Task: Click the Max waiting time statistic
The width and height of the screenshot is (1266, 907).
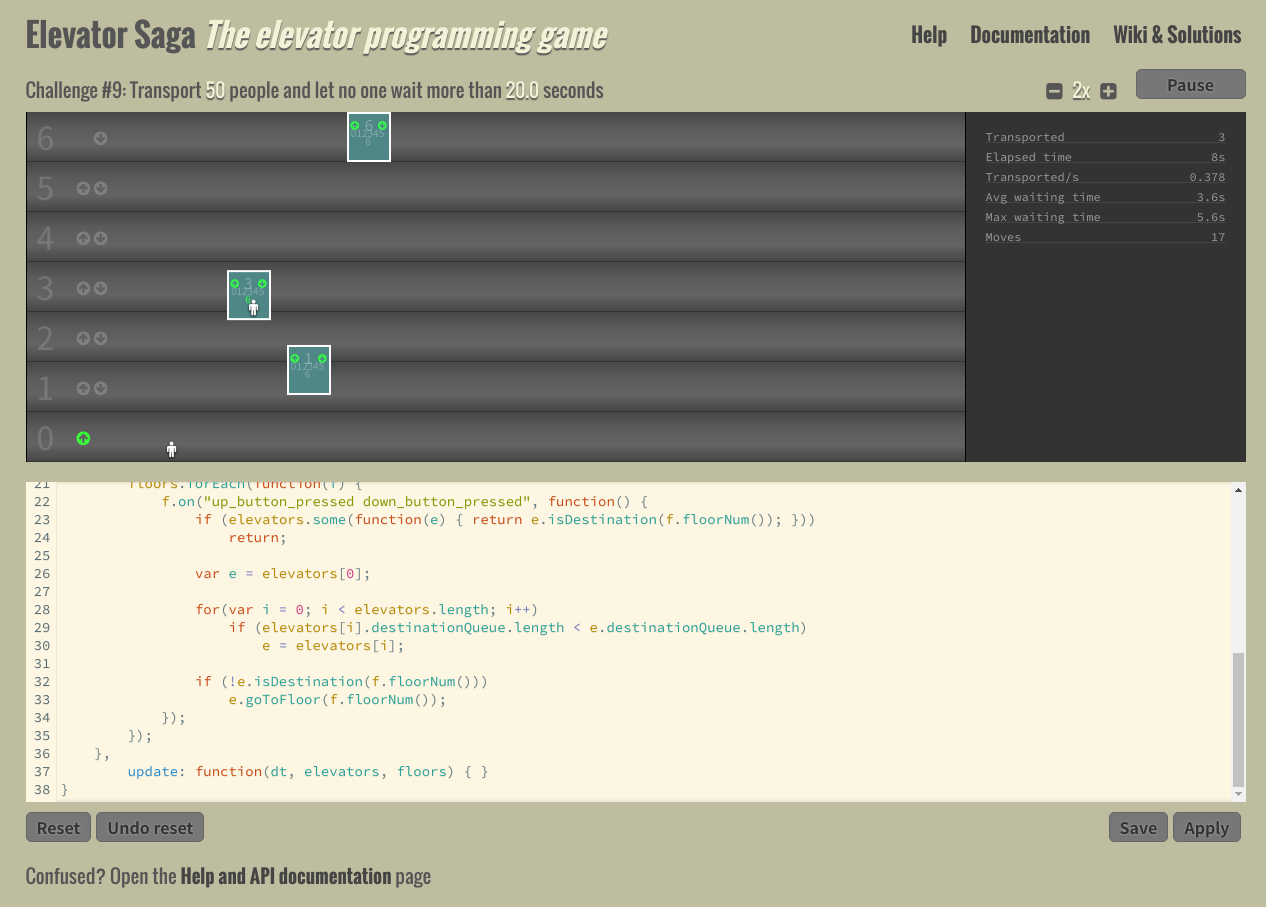Action: 1105,217
